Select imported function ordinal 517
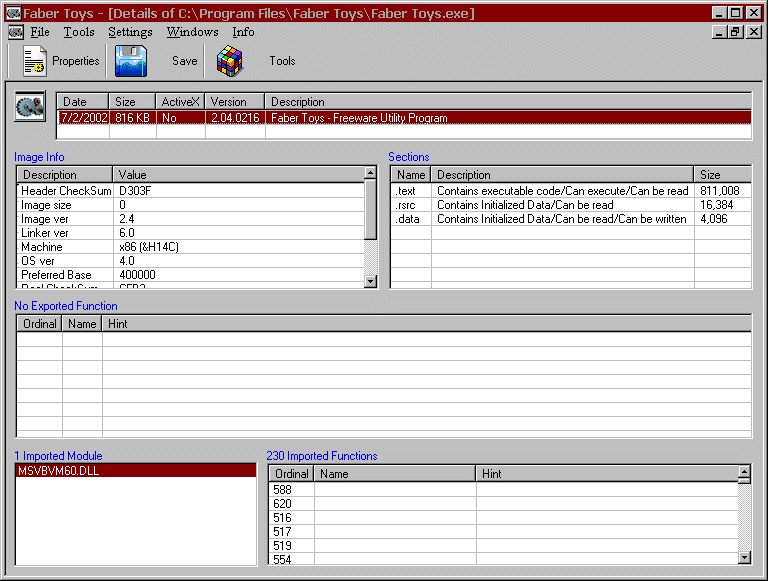The height and width of the screenshot is (581, 768). pyautogui.click(x=504, y=532)
